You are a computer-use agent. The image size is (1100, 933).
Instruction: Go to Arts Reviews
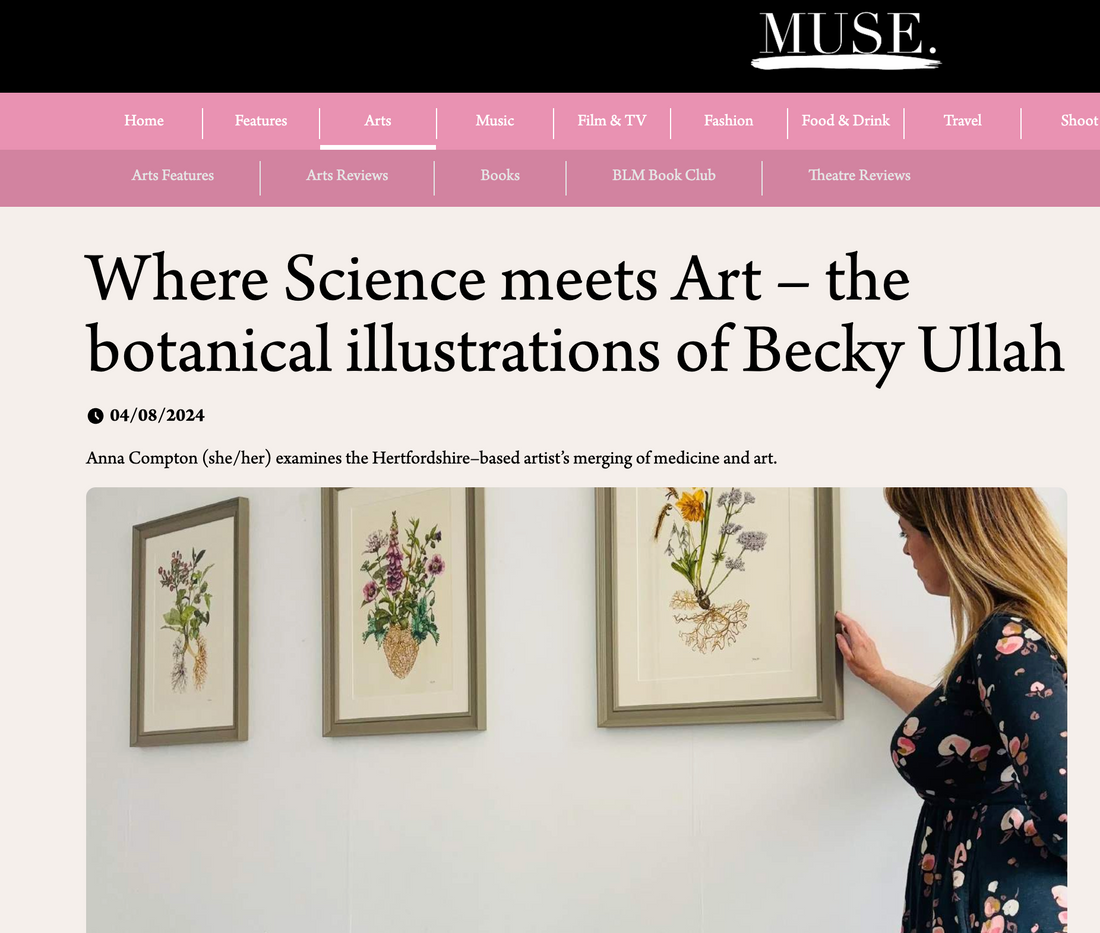[347, 176]
